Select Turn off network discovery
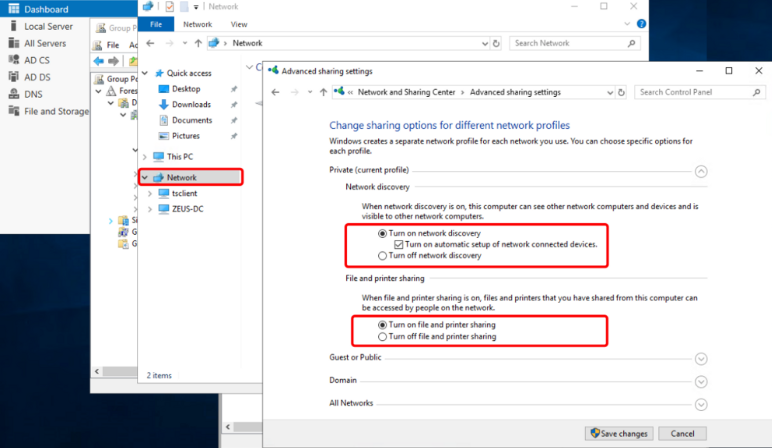 (382, 255)
